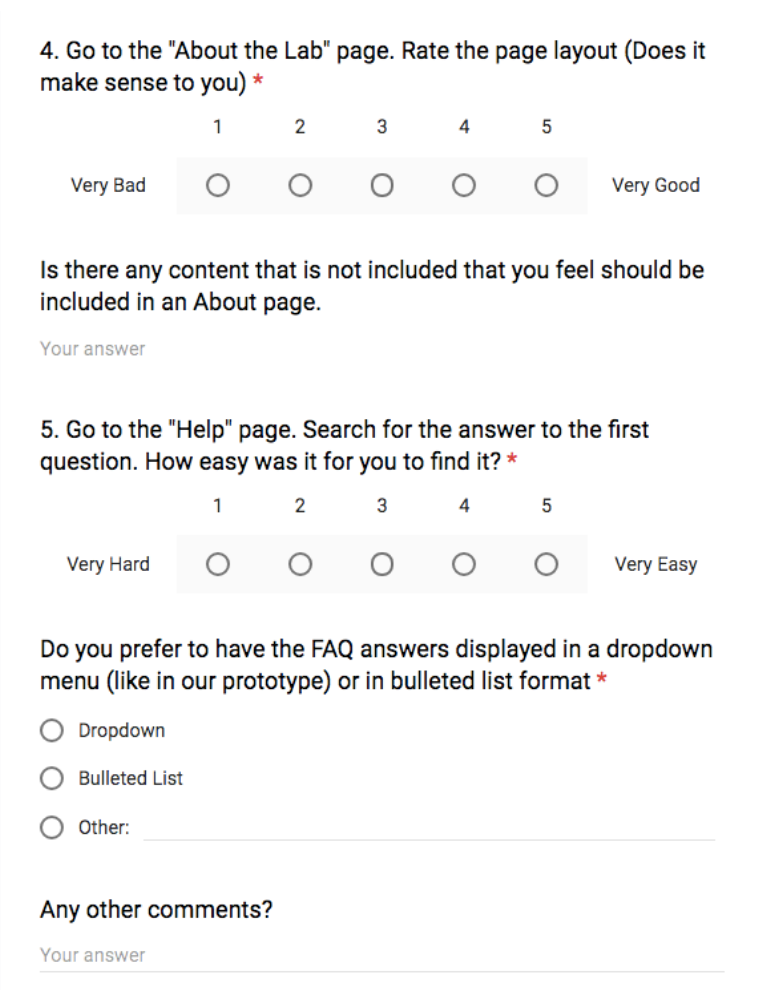Click the Very Good scale label
This screenshot has height=990, width=758.
click(656, 186)
